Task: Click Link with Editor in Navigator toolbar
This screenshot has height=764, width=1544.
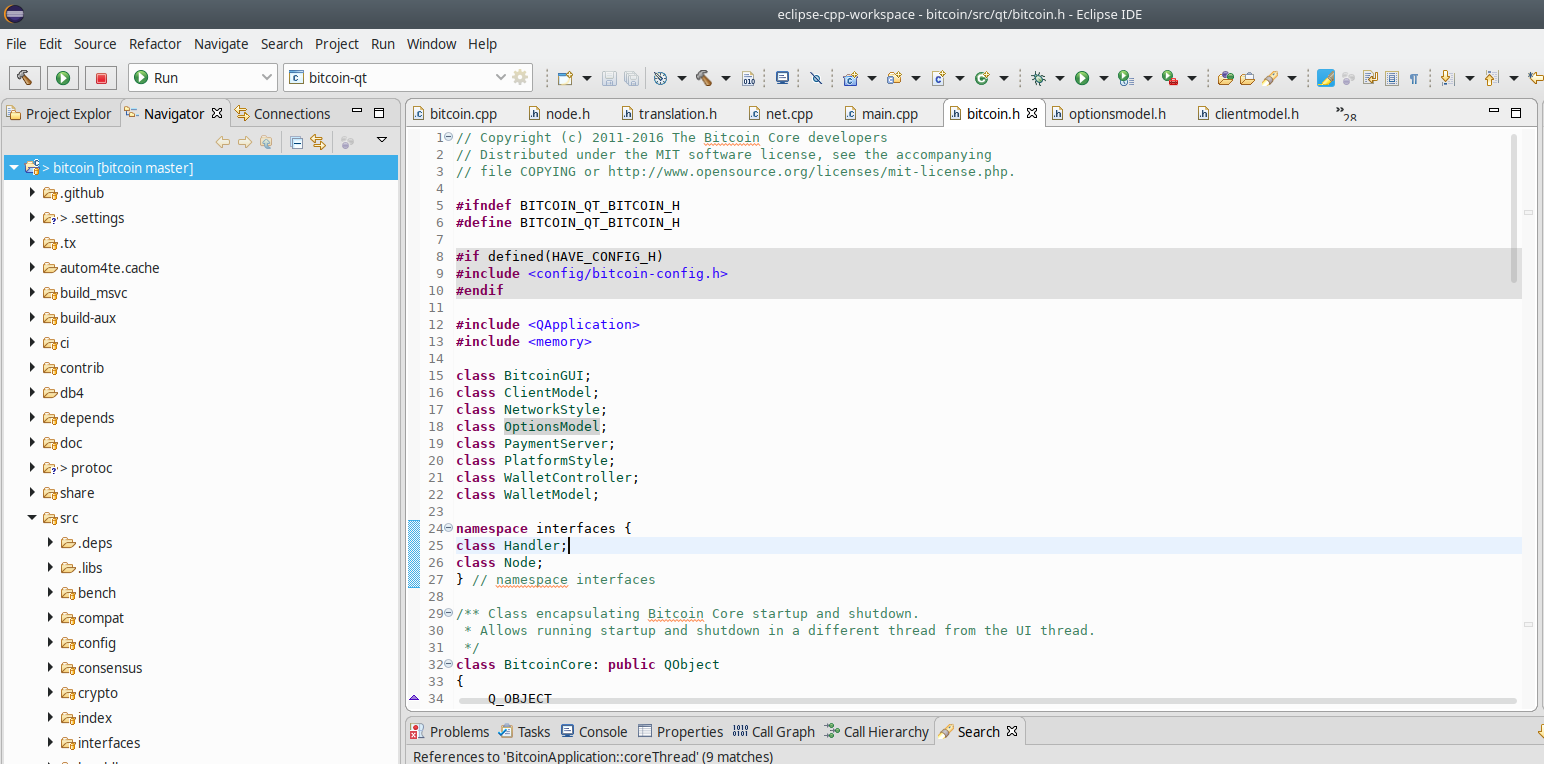Action: (318, 141)
